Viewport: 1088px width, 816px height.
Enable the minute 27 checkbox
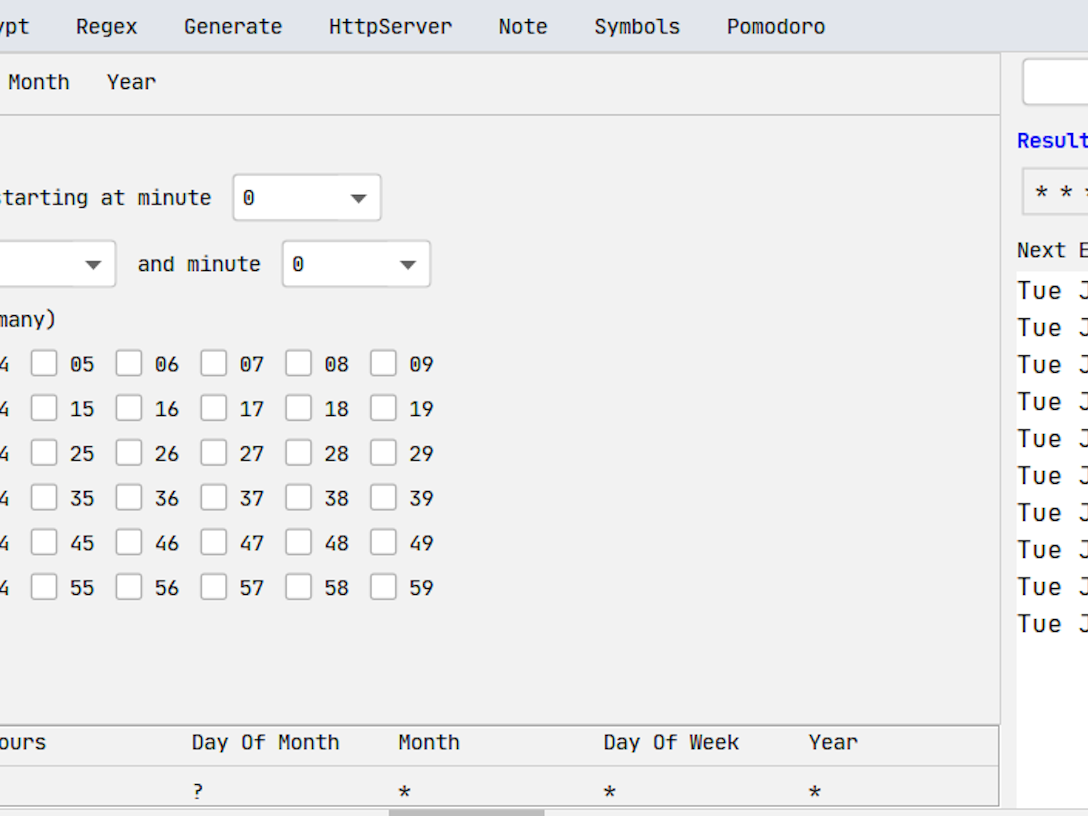[x=213, y=453]
